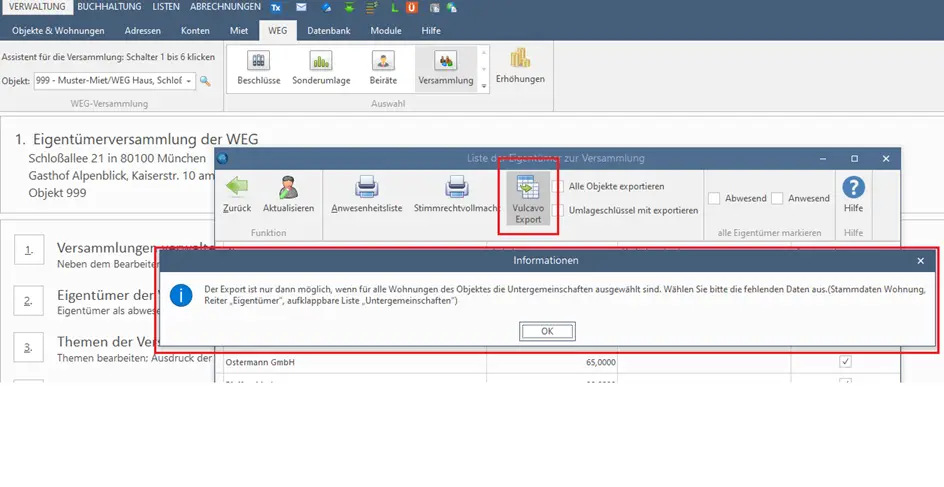Tick Umlageschlüssel mit exportieren
The height and width of the screenshot is (487, 944).
click(558, 211)
